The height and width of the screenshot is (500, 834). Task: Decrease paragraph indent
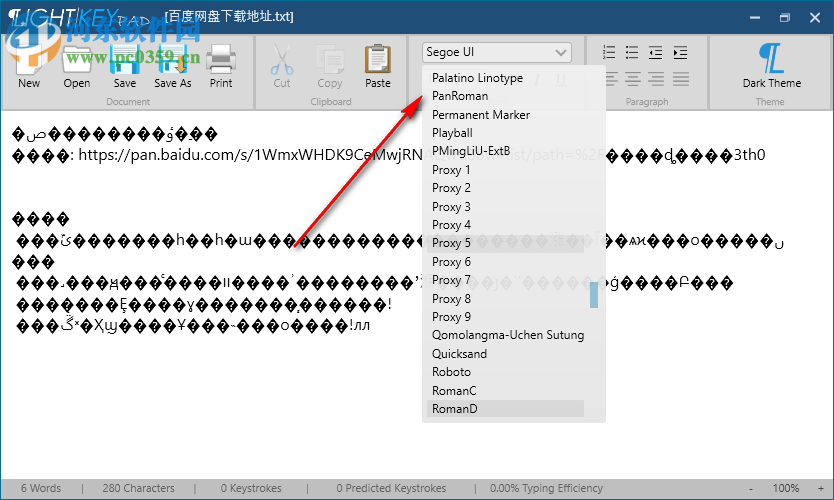655,52
